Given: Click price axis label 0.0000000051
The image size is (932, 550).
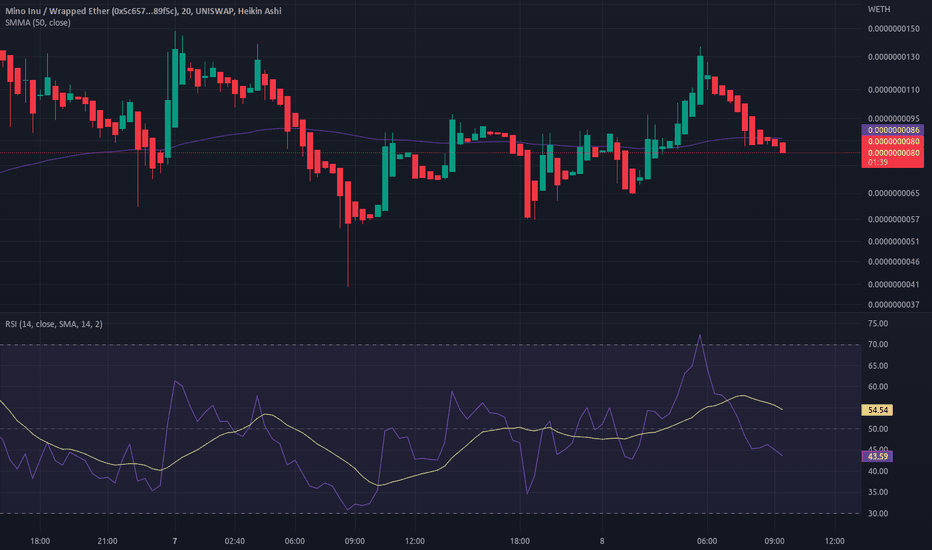Looking at the screenshot, I should point(893,241).
